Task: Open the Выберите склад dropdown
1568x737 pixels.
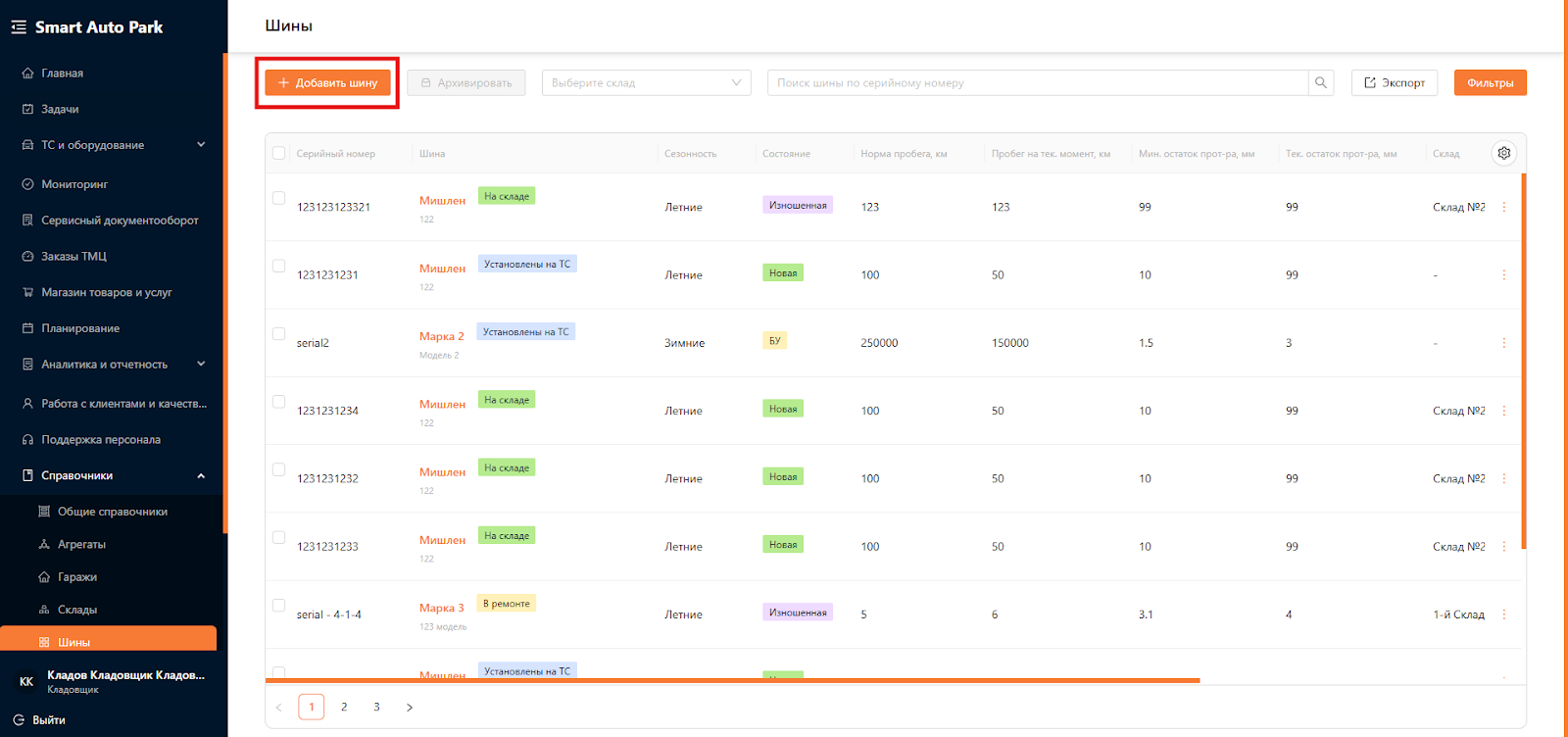Action: [x=646, y=83]
